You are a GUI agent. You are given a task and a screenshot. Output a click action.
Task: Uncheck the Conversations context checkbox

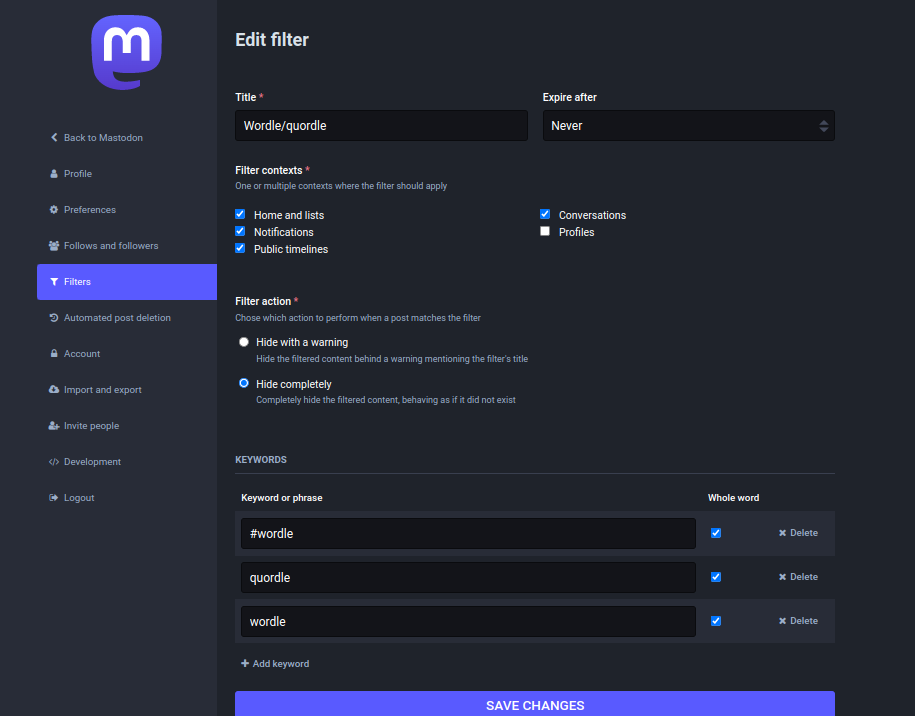point(545,214)
